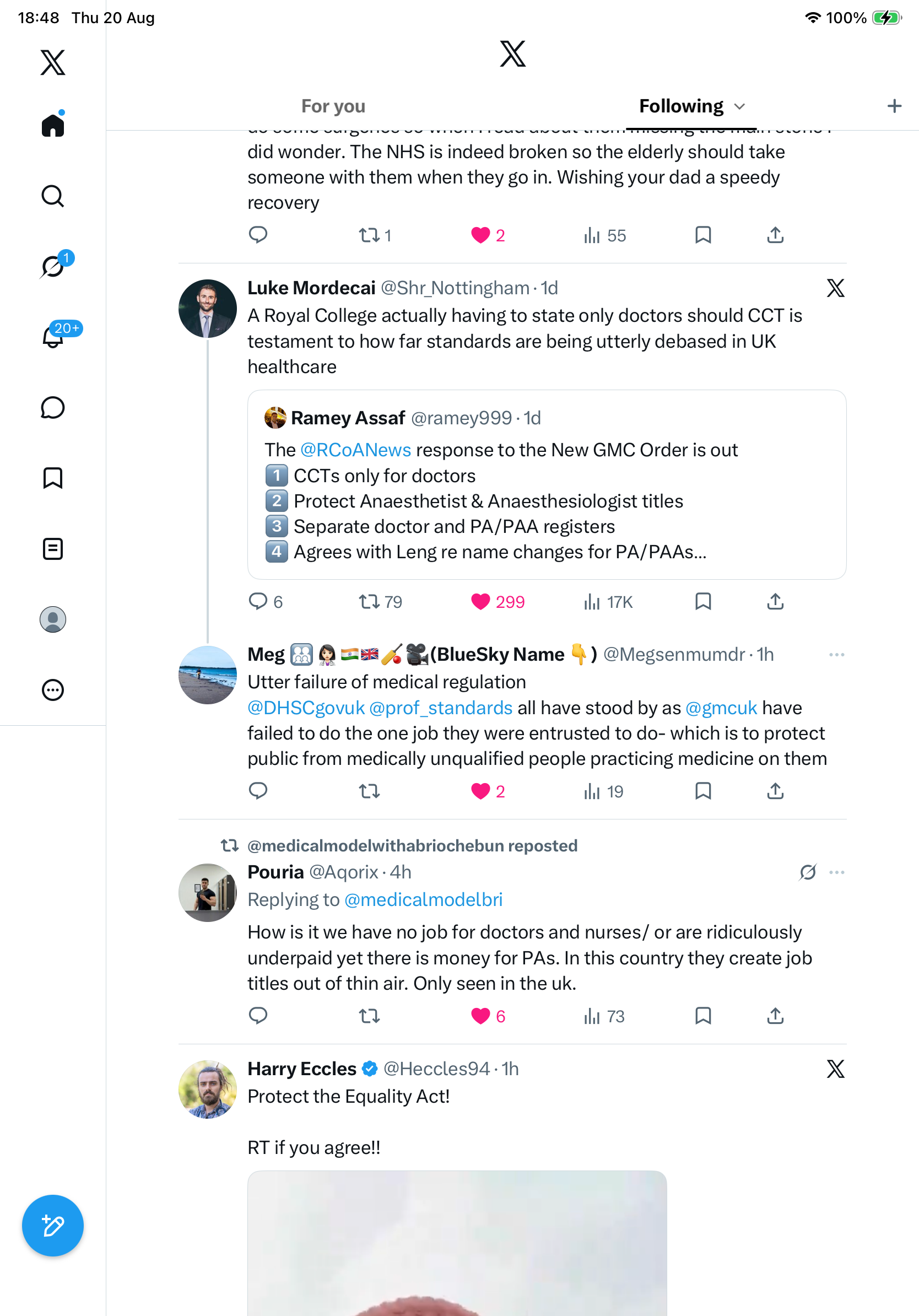The height and width of the screenshot is (1316, 919).
Task: Repost Meg's medical regulation post
Action: 370,791
